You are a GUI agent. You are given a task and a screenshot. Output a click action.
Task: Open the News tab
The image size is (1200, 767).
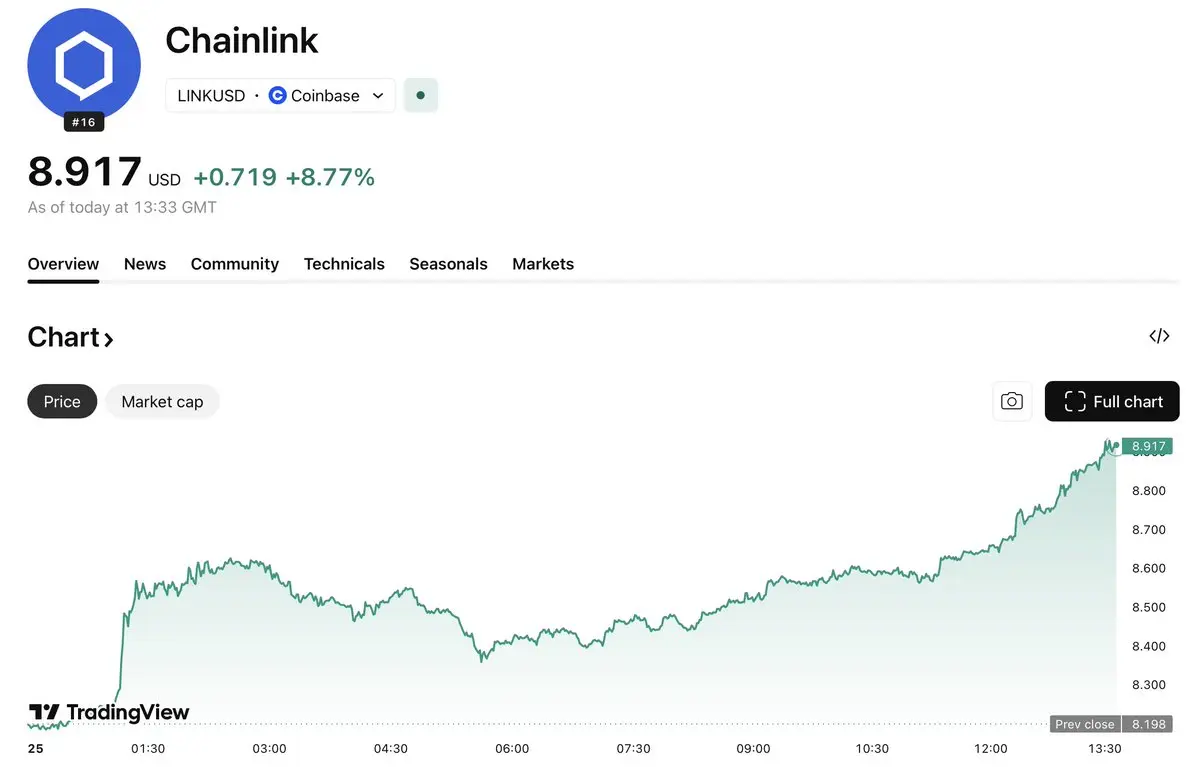[145, 264]
